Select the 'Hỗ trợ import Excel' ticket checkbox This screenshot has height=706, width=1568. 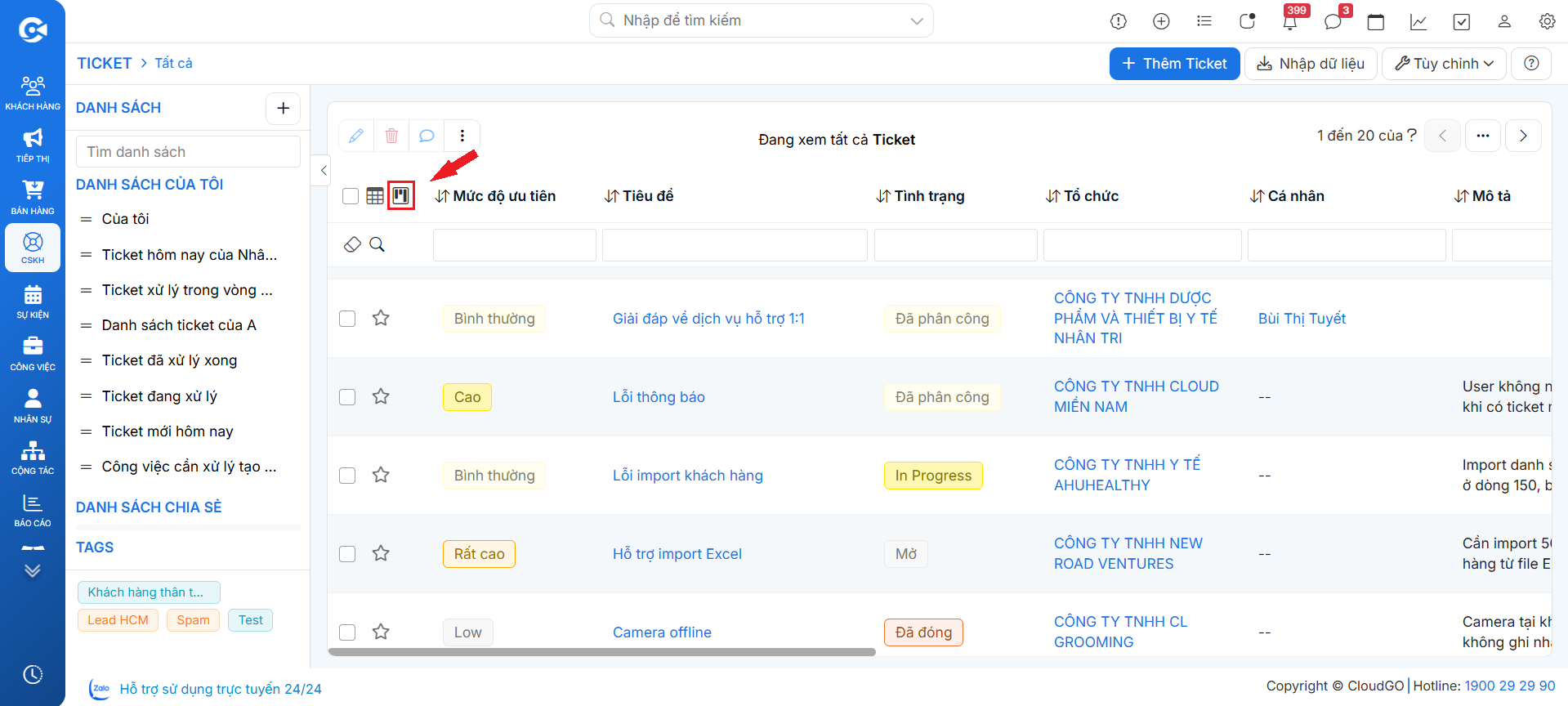click(347, 554)
